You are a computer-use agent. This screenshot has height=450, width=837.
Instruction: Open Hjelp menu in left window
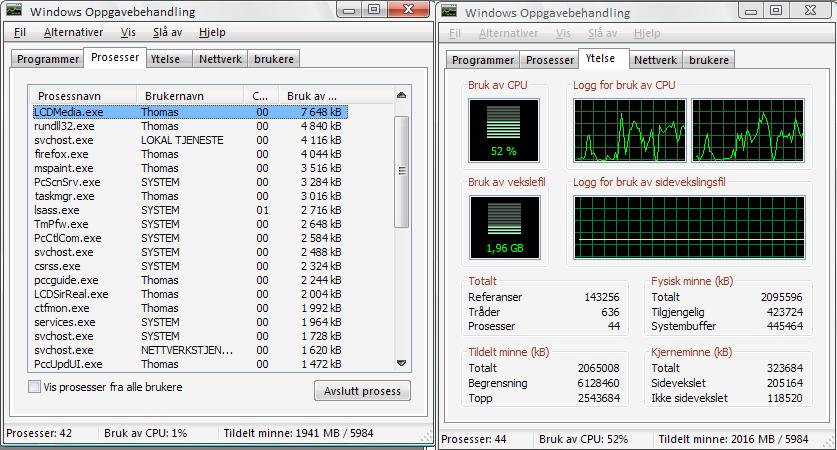pyautogui.click(x=212, y=33)
